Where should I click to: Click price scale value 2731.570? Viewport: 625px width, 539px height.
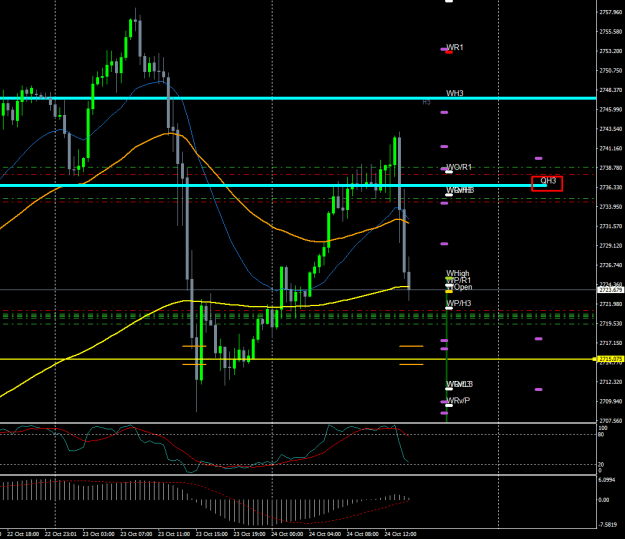(x=611, y=226)
